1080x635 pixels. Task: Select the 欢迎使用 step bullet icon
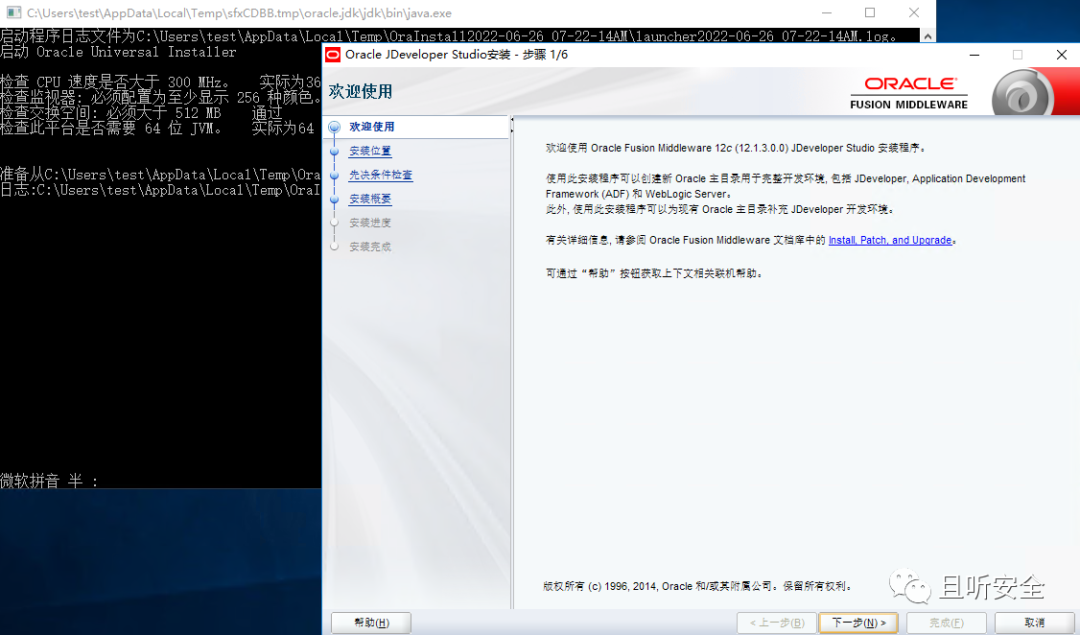coord(335,127)
